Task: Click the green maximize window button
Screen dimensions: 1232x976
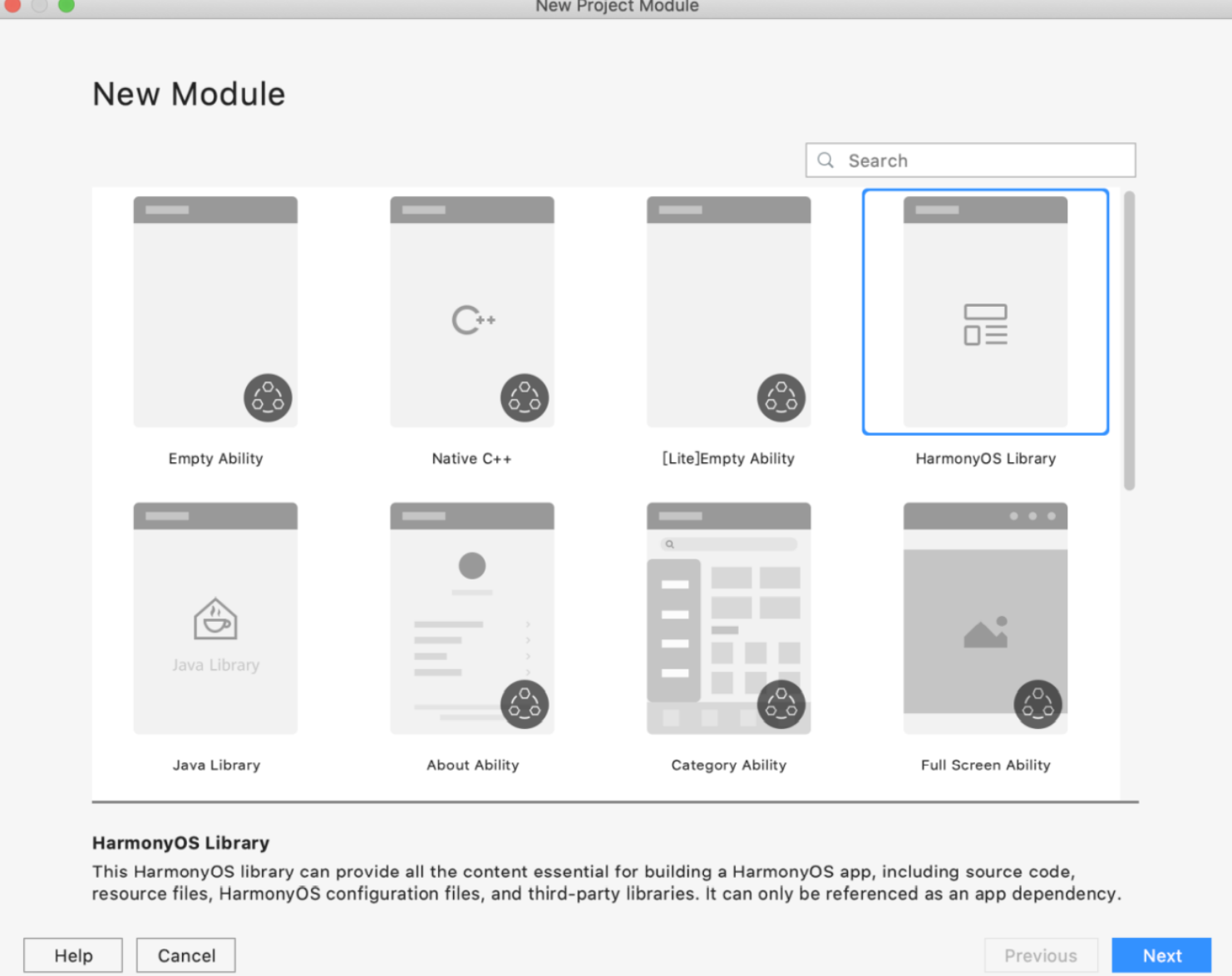Action: [67, 6]
